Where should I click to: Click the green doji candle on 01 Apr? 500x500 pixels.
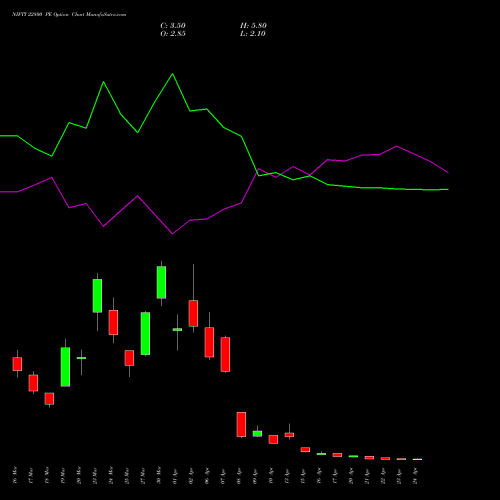tap(177, 330)
